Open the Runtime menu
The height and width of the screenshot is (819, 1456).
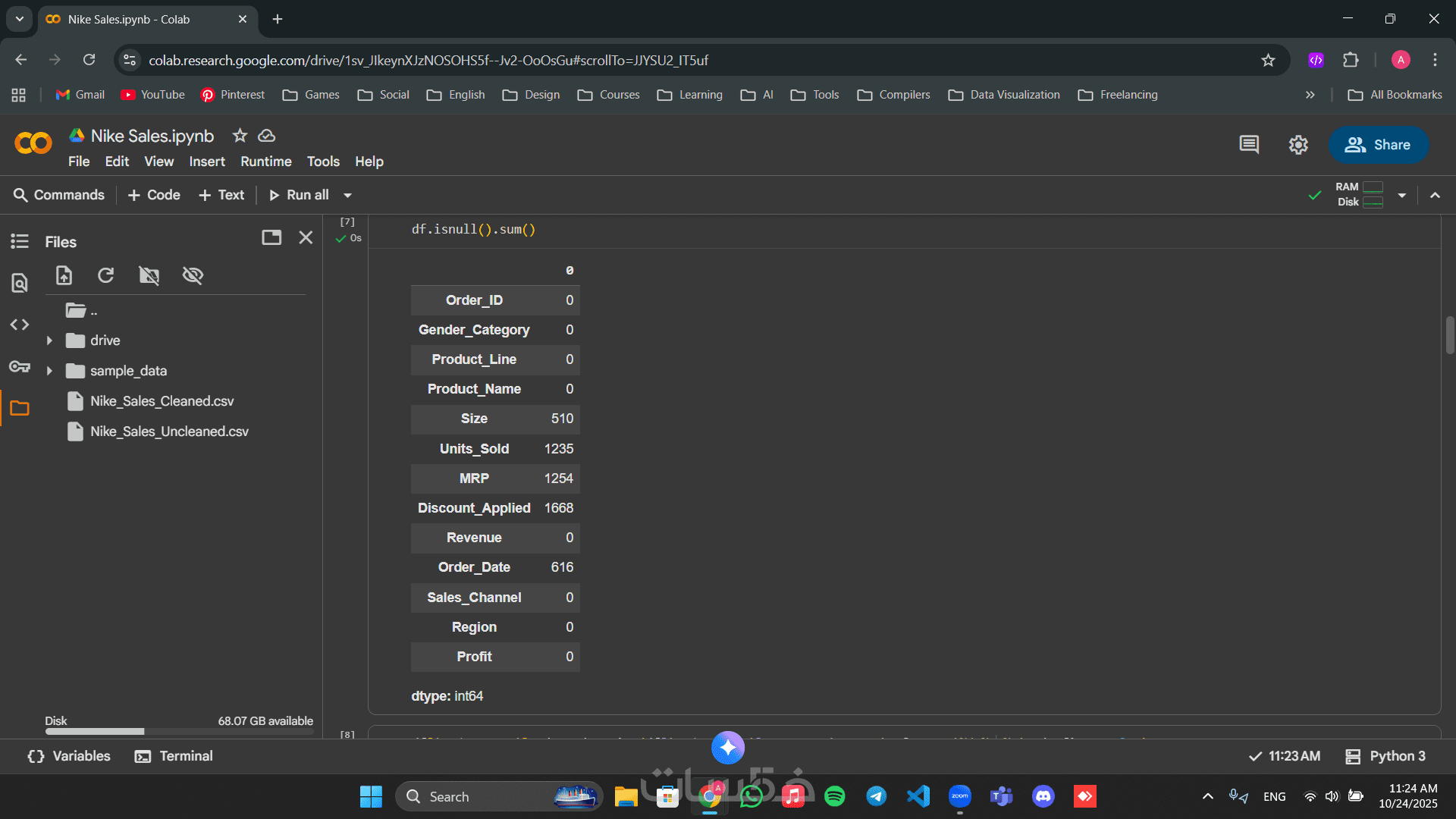pyautogui.click(x=265, y=162)
